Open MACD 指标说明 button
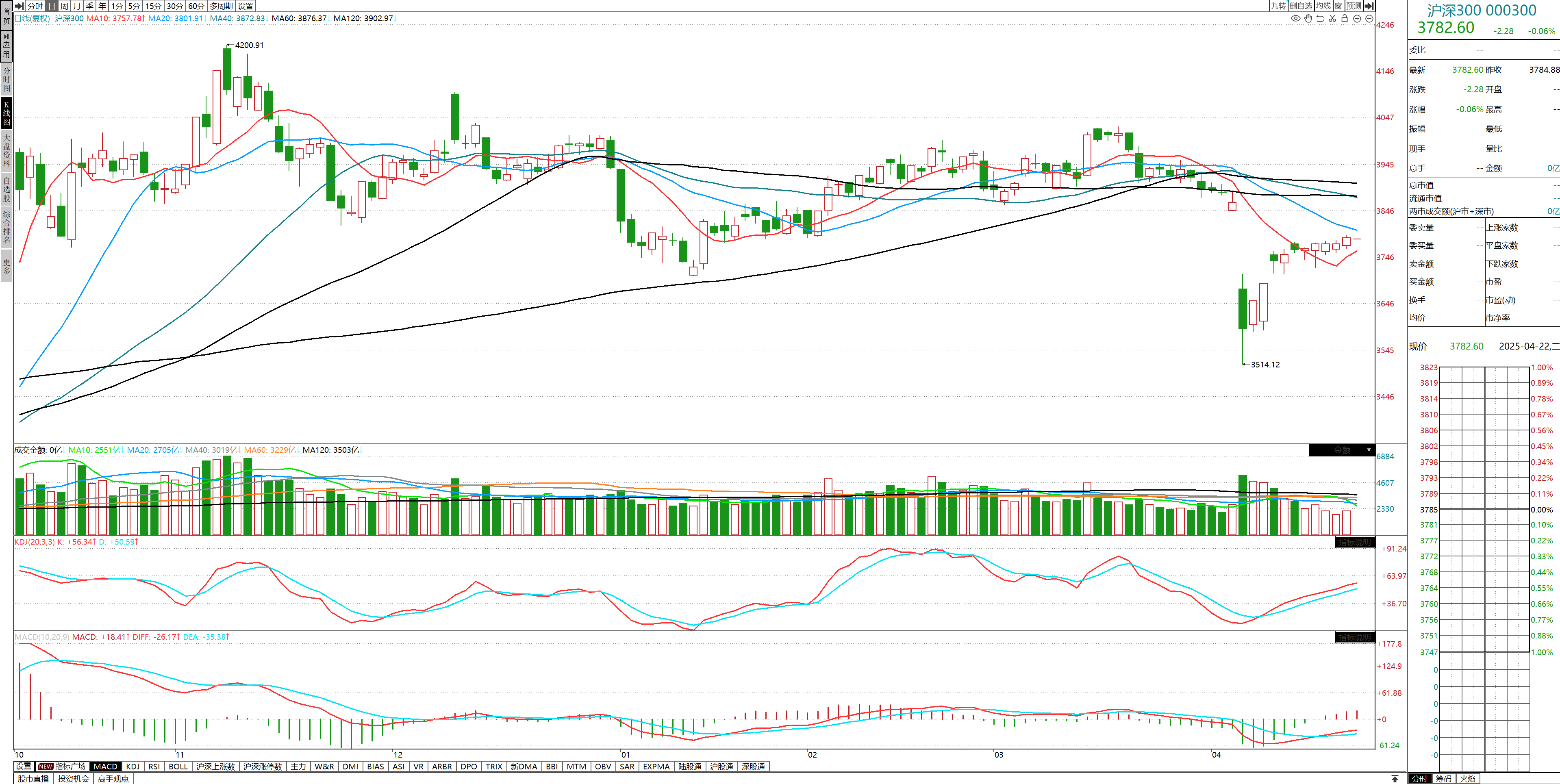This screenshot has height=784, width=1560. [1355, 638]
